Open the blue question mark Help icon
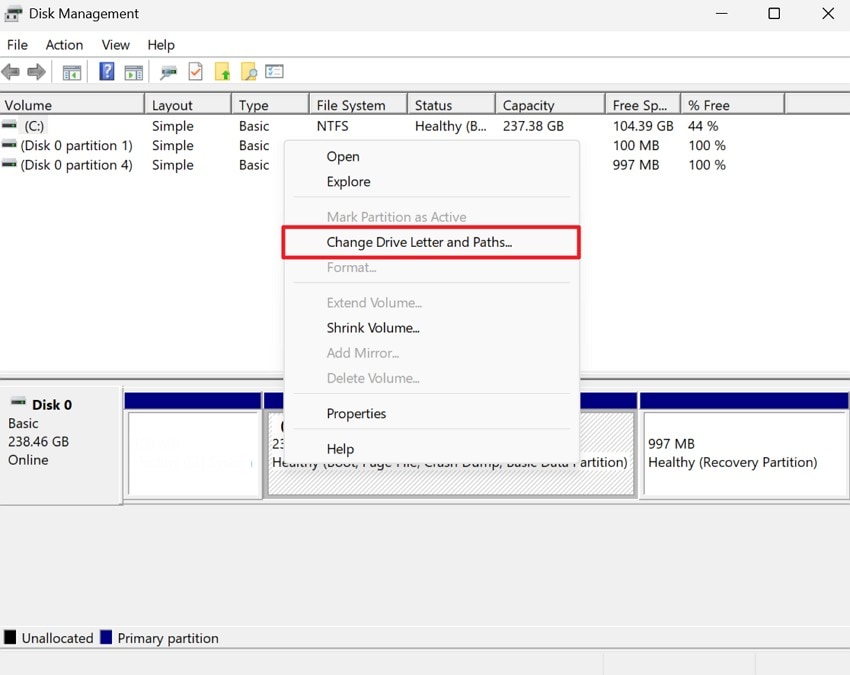 click(107, 72)
